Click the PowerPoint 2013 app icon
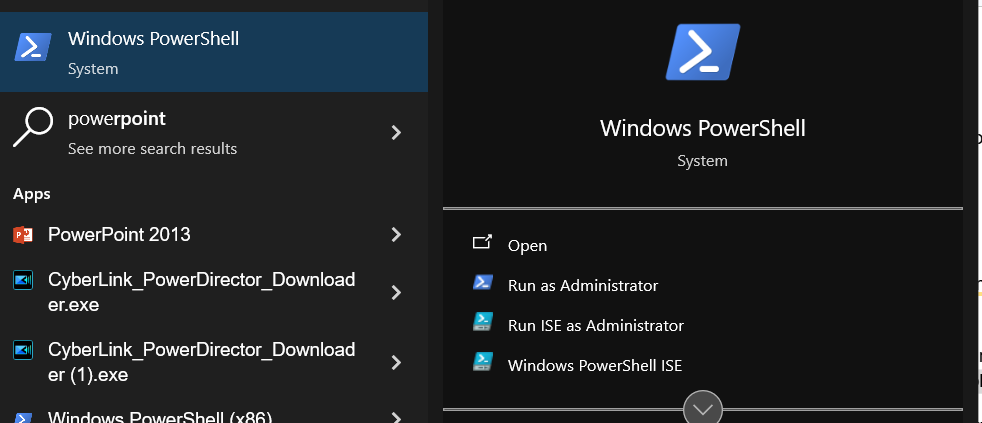The height and width of the screenshot is (423, 982). tap(23, 235)
